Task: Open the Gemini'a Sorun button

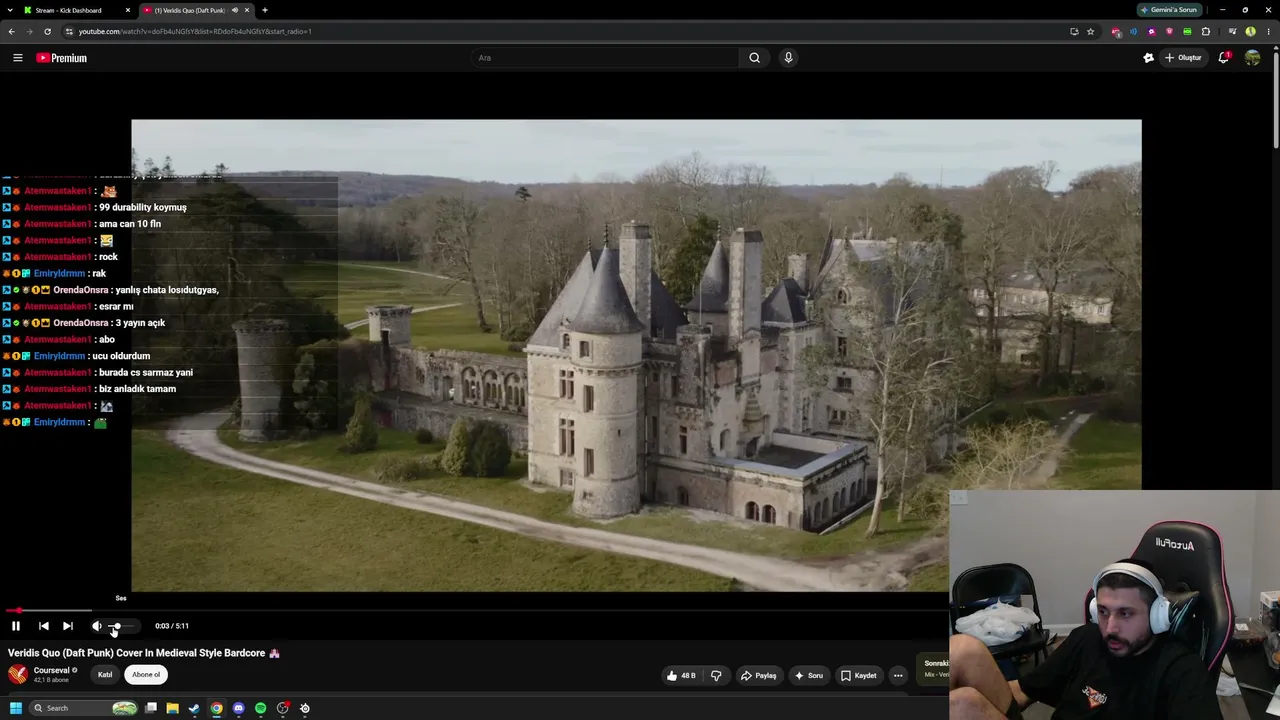Action: pyautogui.click(x=1169, y=10)
